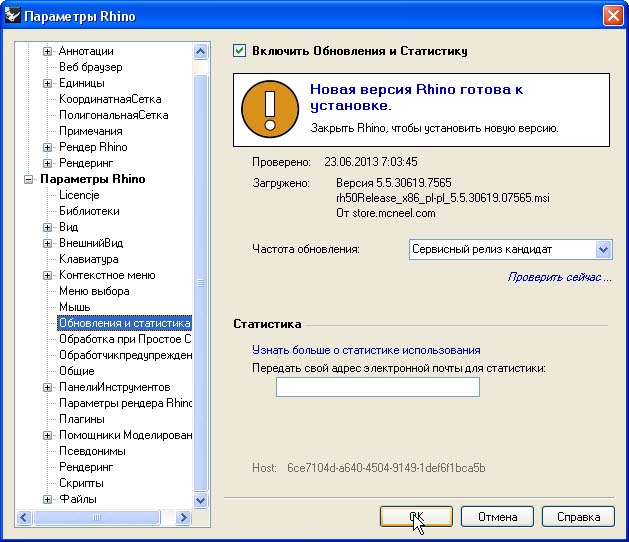Open Обработчикпредупрежден settings page
The height and width of the screenshot is (542, 629).
[x=125, y=355]
